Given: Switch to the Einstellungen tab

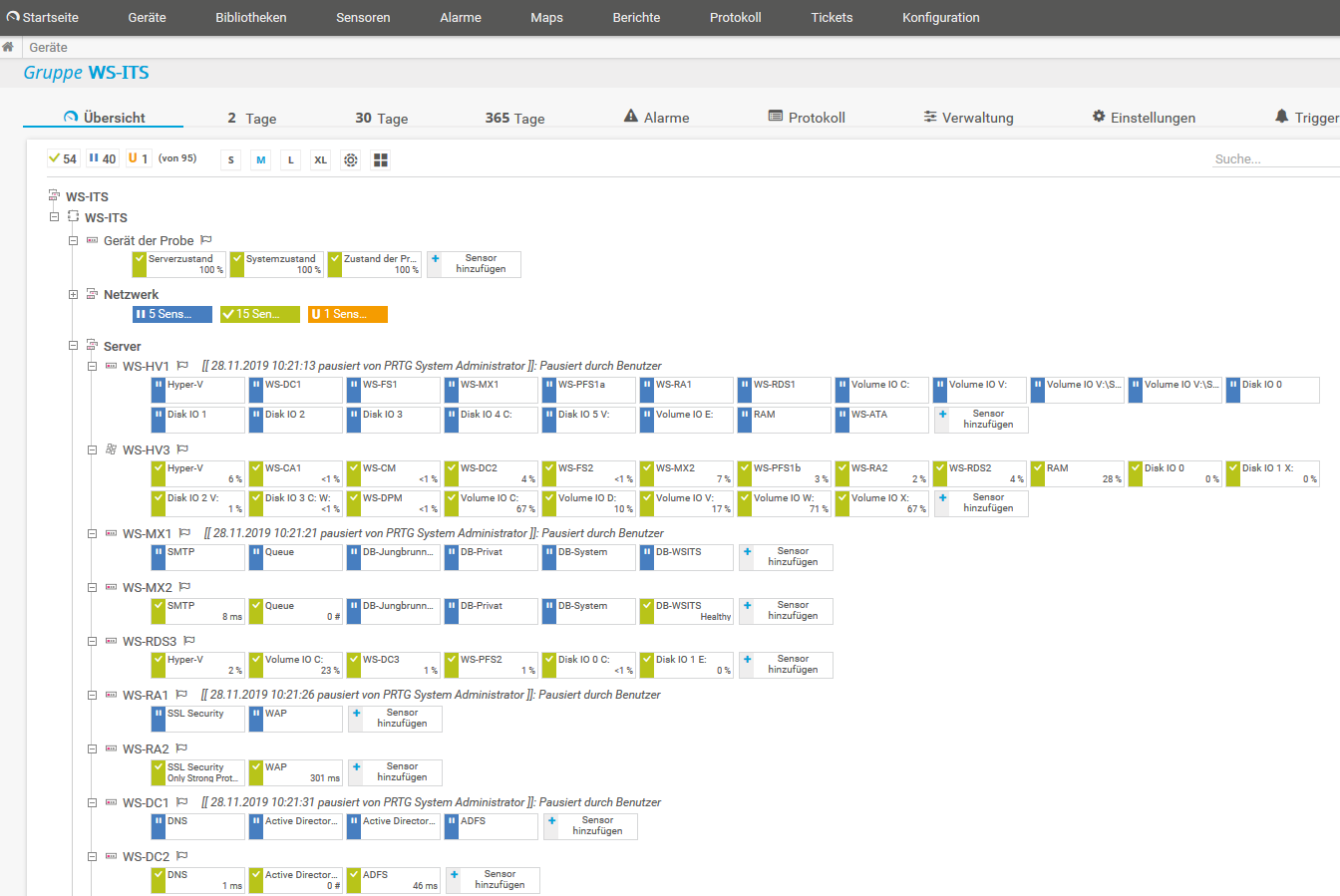Looking at the screenshot, I should (1144, 118).
